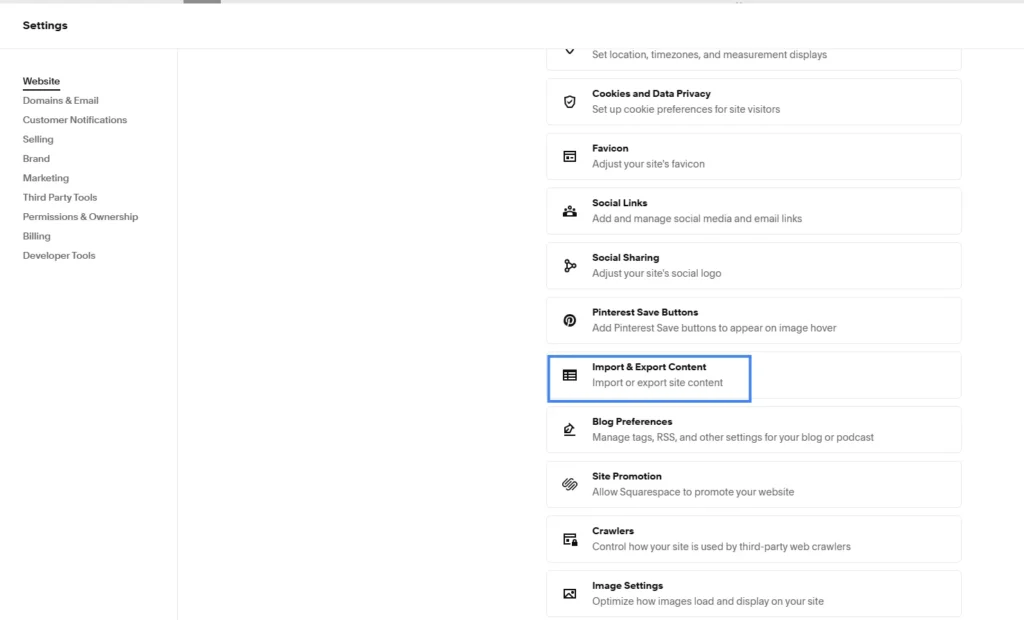
Task: Click 'Add Pinterest Save buttons to appear on image hover'
Action: (x=714, y=328)
